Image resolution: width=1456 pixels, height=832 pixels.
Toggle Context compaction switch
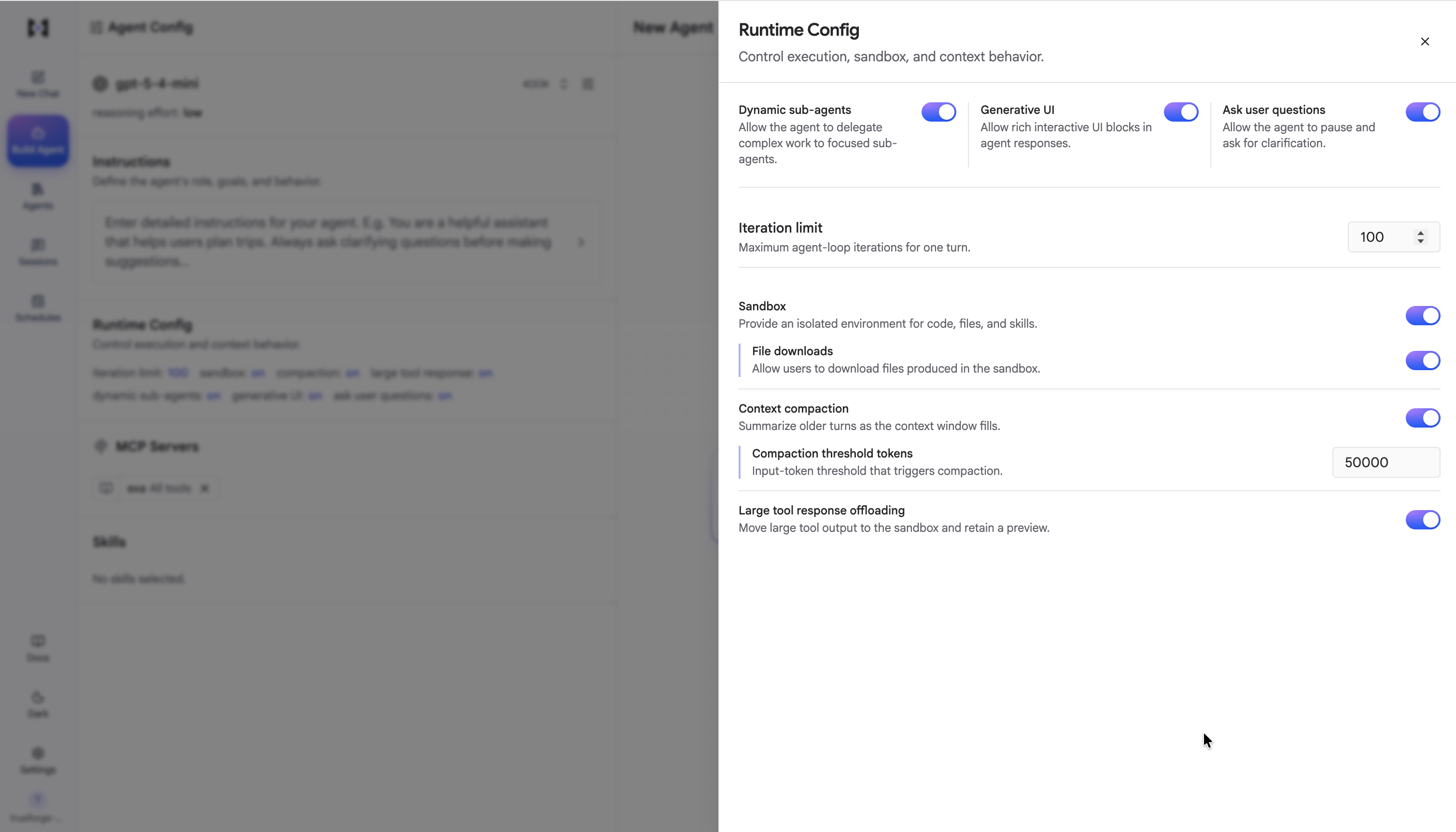point(1422,418)
